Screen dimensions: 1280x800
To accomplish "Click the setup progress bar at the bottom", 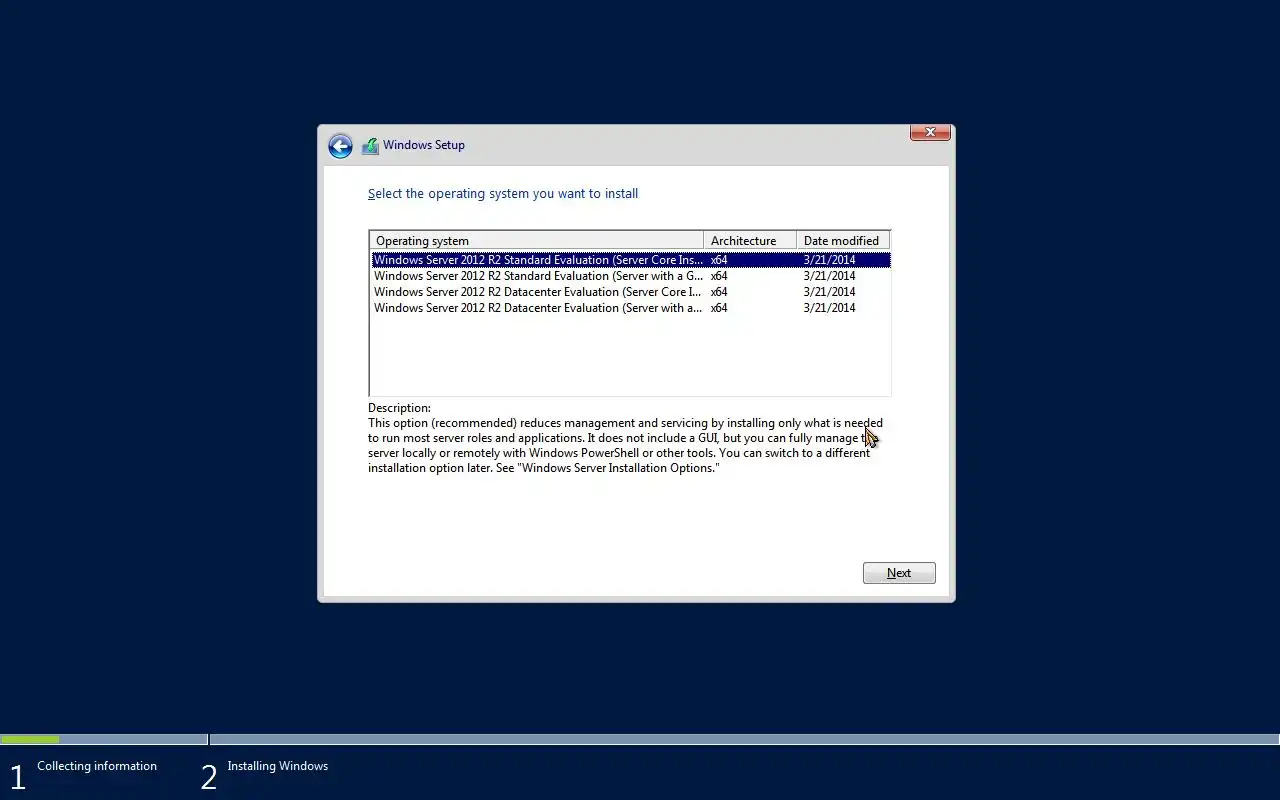I will click(640, 740).
